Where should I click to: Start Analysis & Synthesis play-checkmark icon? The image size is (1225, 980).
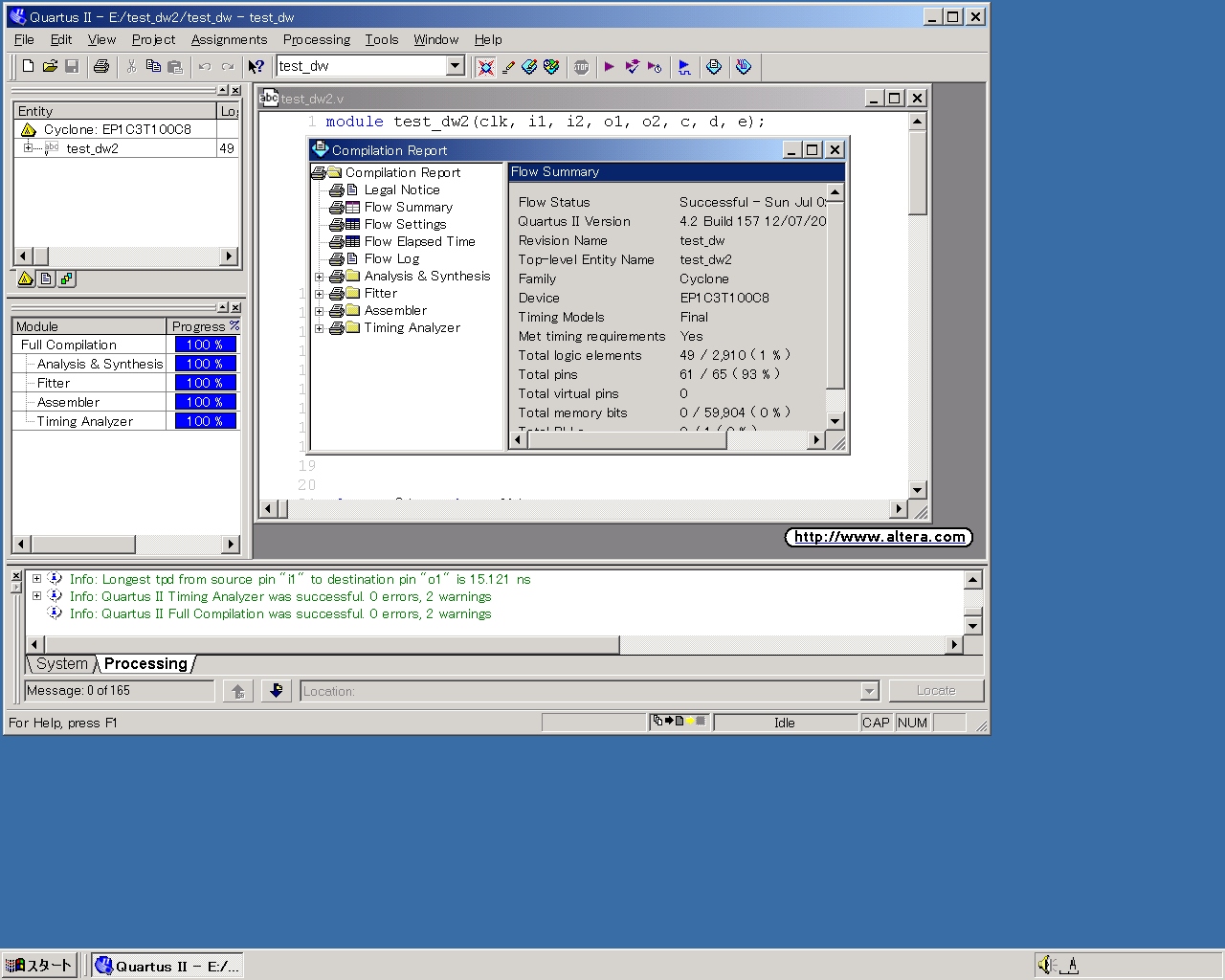pyautogui.click(x=632, y=66)
